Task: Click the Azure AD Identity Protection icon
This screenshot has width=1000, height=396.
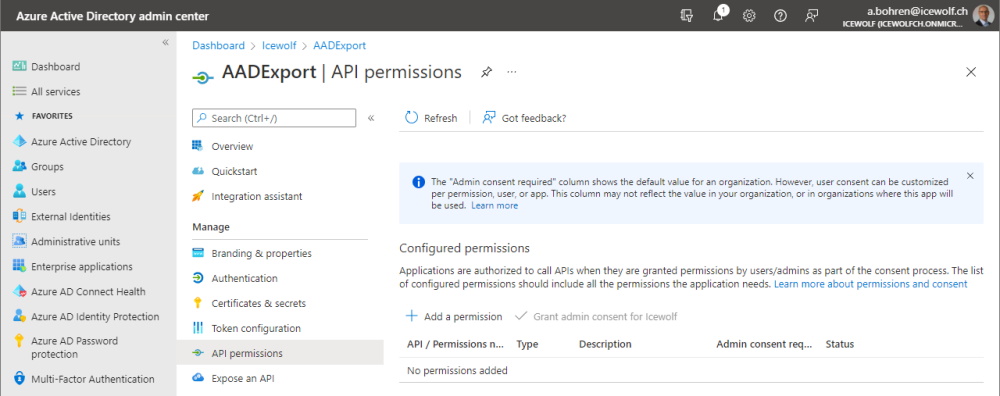Action: 19,316
